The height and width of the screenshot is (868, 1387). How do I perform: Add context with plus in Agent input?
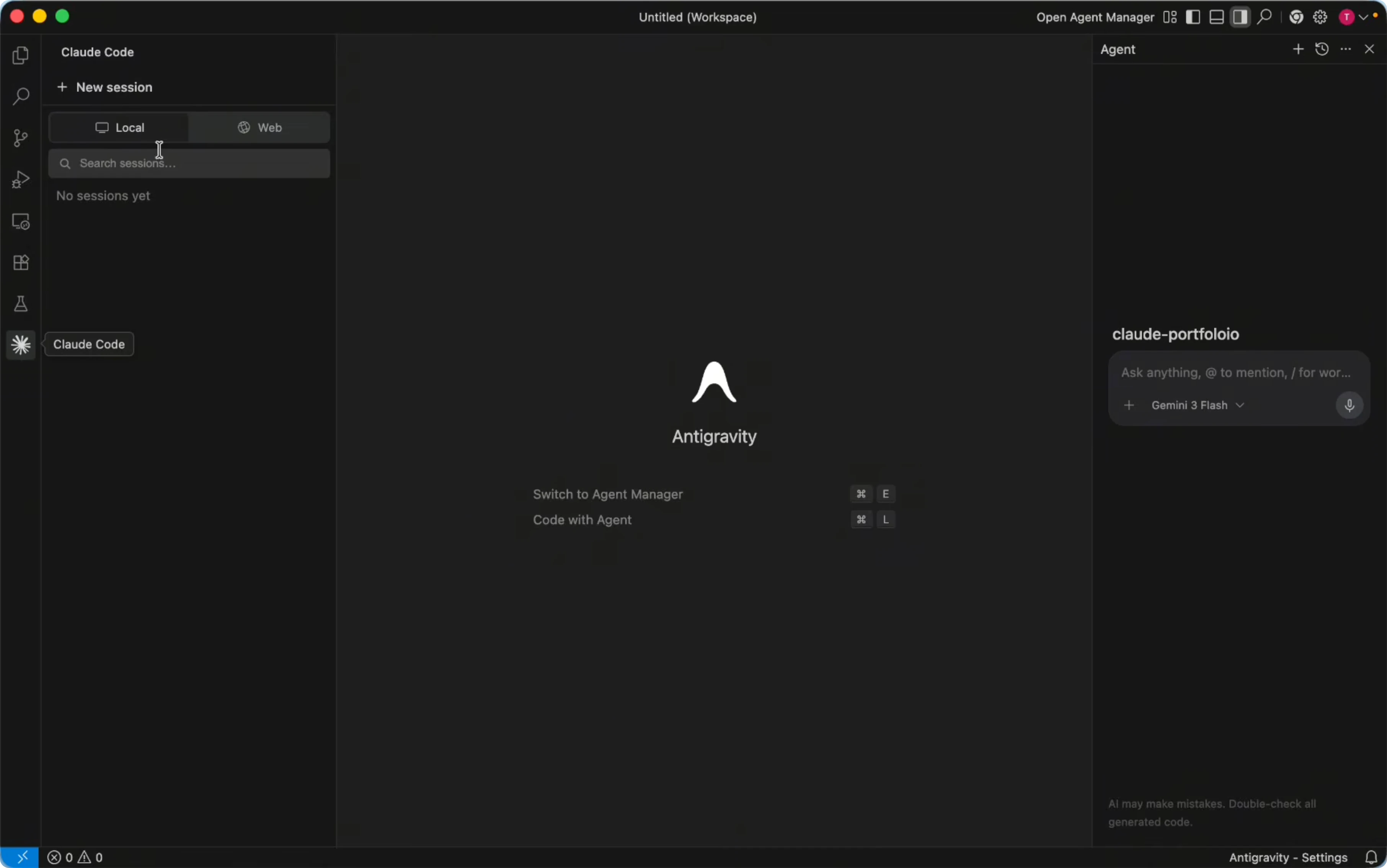(1129, 405)
